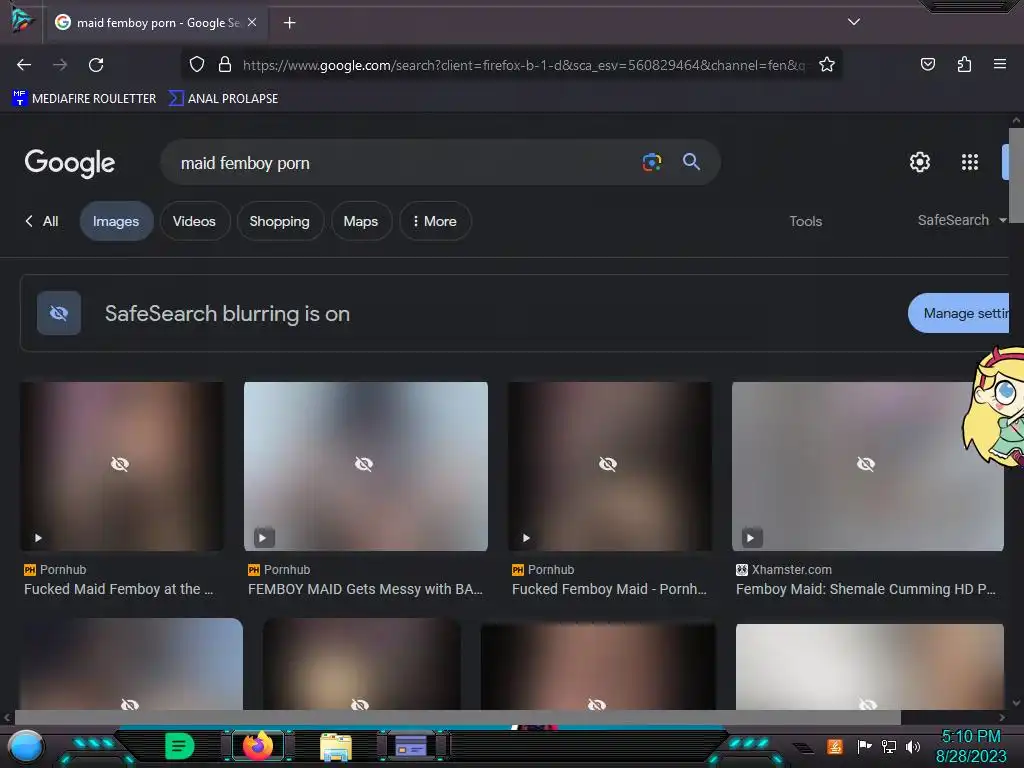Click the Manage settings button
The width and height of the screenshot is (1024, 768).
[959, 313]
